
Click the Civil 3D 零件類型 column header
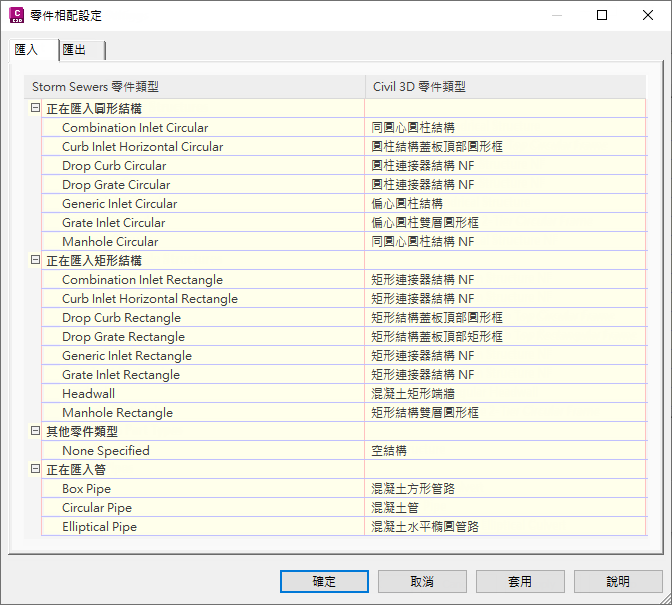pyautogui.click(x=506, y=87)
